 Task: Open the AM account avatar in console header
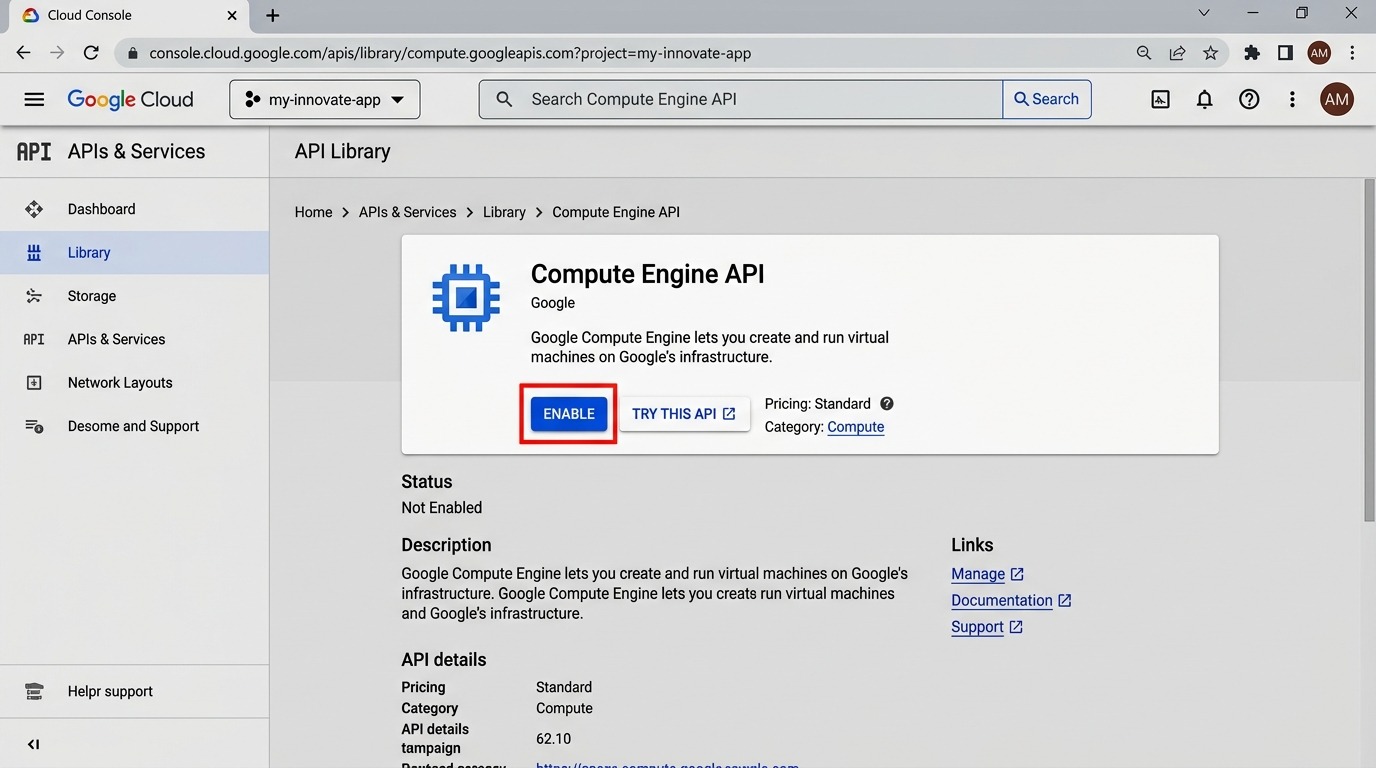coord(1337,99)
